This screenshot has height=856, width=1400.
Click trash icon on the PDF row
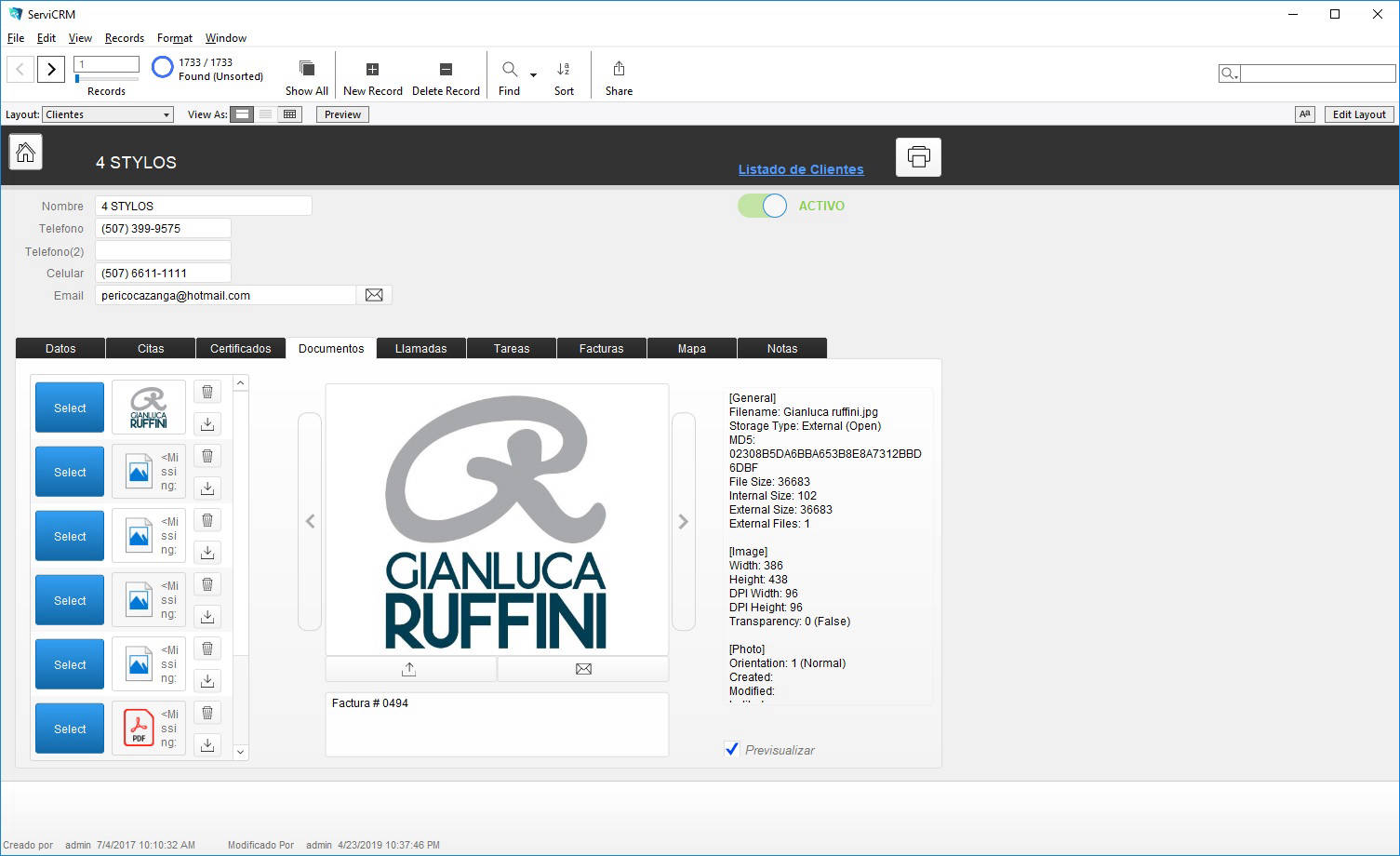[x=207, y=713]
